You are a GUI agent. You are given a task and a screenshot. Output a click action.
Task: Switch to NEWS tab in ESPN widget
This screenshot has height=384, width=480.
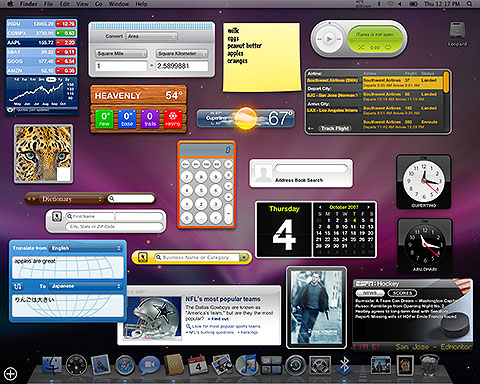pos(369,293)
